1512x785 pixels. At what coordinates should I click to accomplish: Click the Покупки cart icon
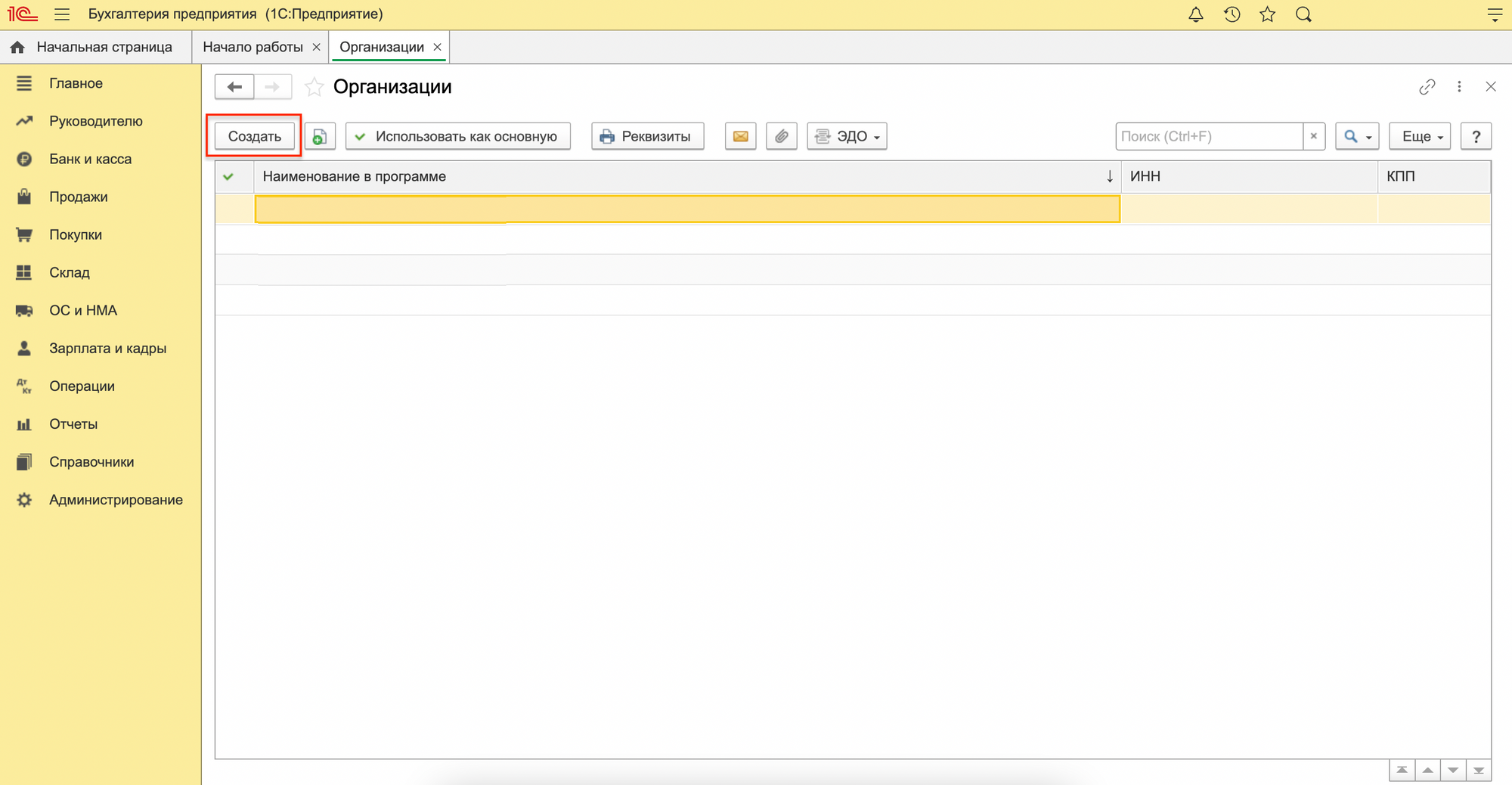coord(24,234)
